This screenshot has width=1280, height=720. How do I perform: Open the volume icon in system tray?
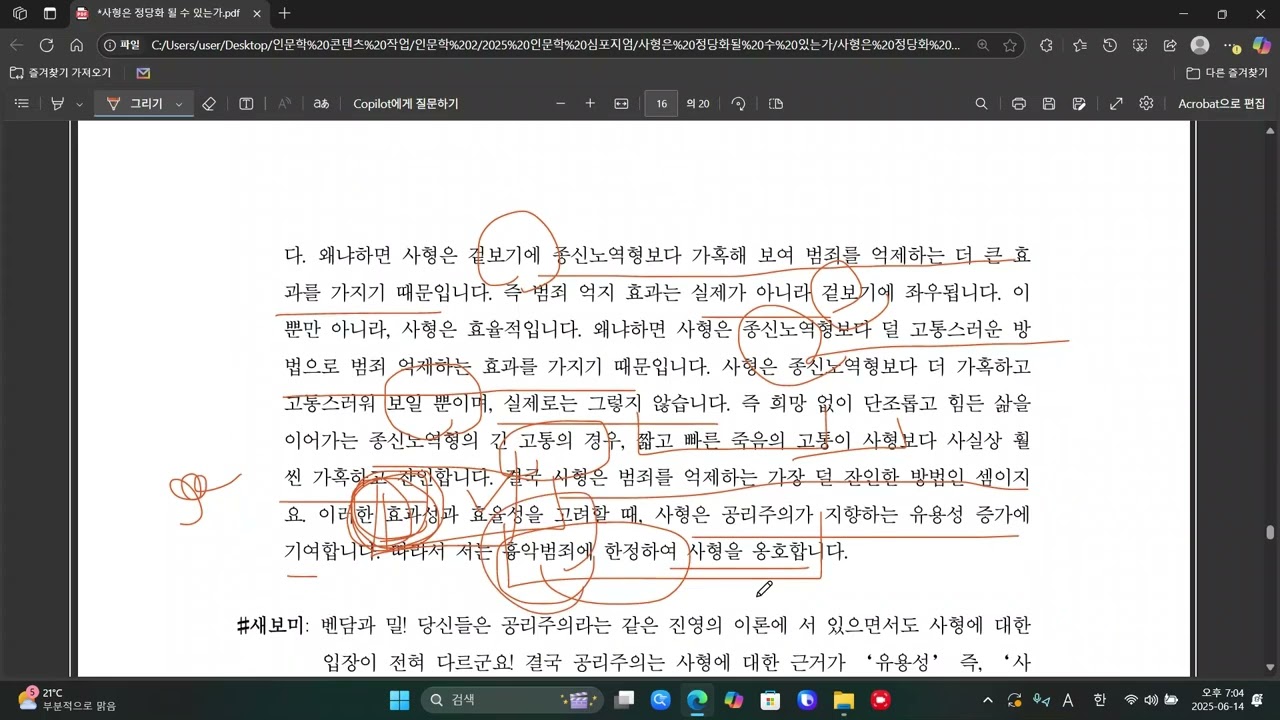tap(1151, 700)
